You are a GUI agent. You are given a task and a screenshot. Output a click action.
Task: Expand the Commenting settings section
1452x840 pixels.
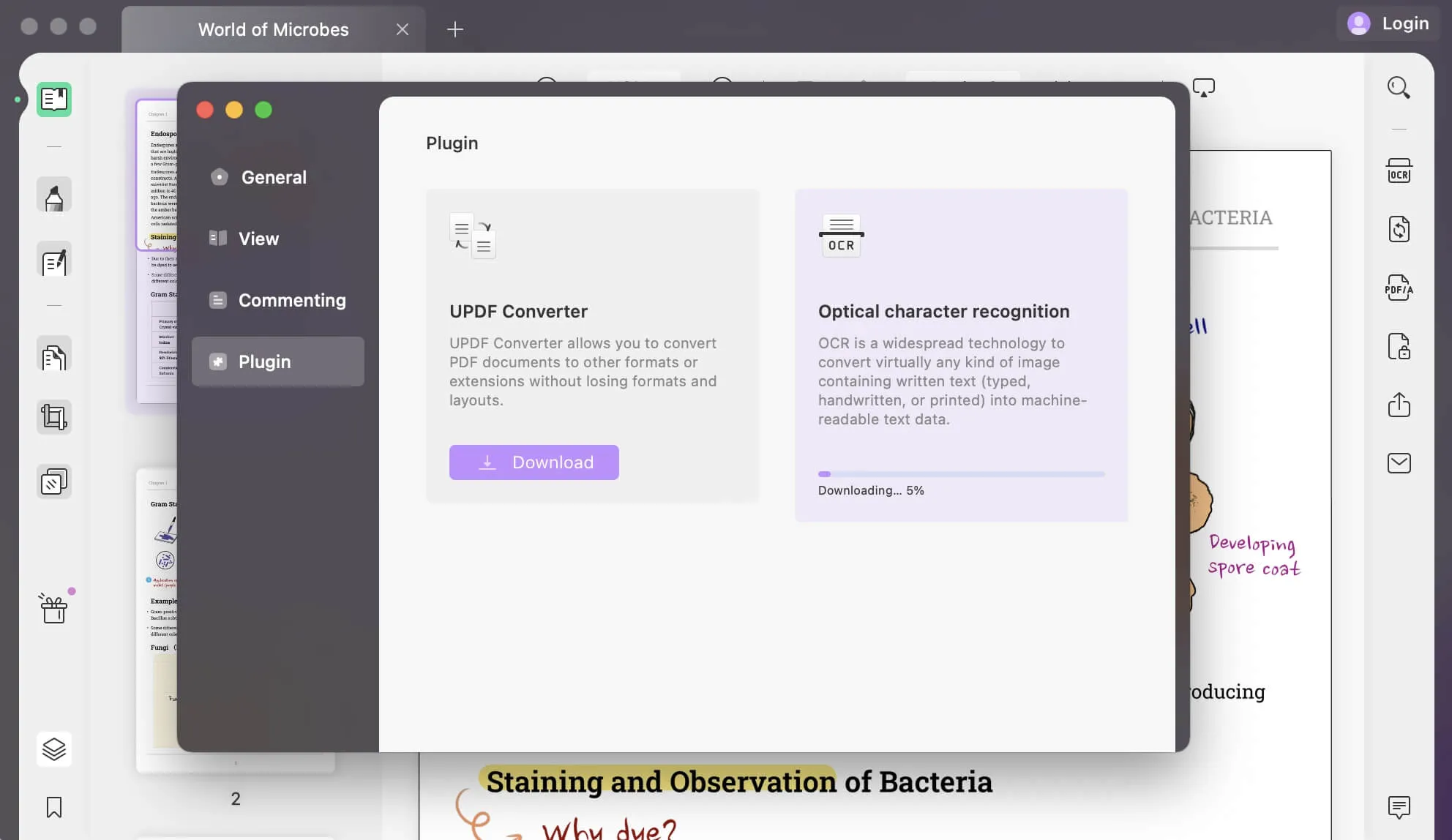pyautogui.click(x=291, y=300)
